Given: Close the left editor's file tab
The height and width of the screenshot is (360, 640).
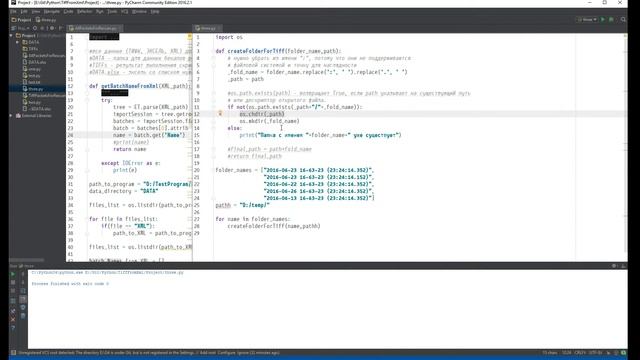Looking at the screenshot, I should pyautogui.click(x=120, y=28).
